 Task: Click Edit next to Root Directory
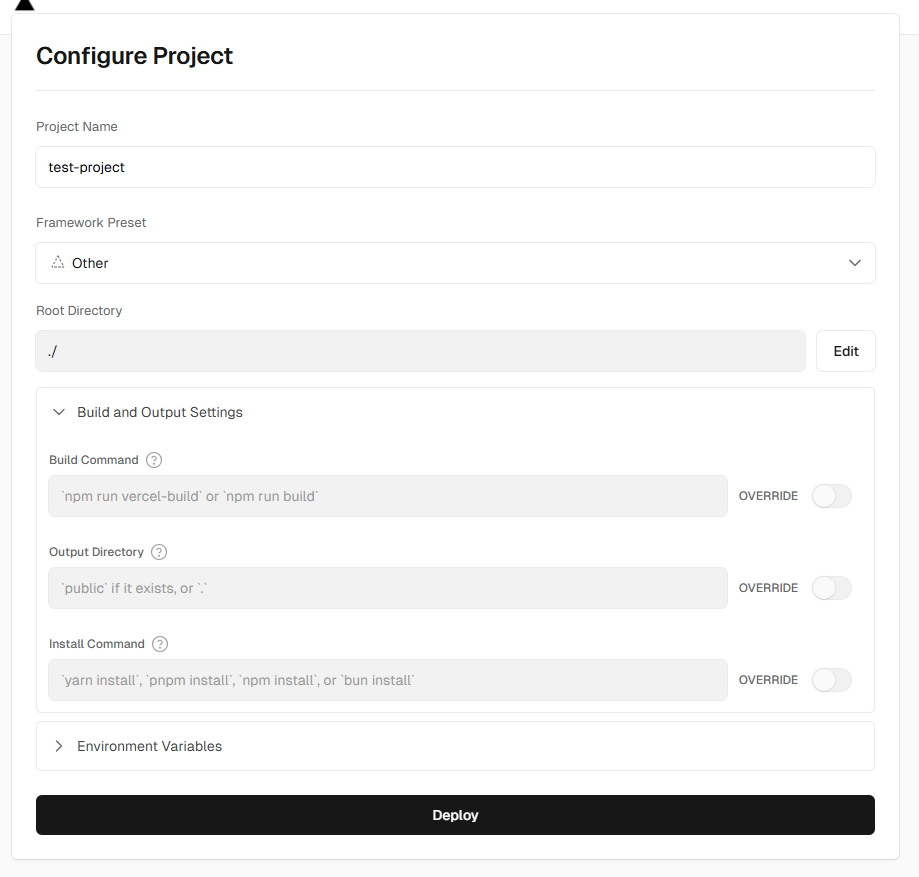point(846,351)
